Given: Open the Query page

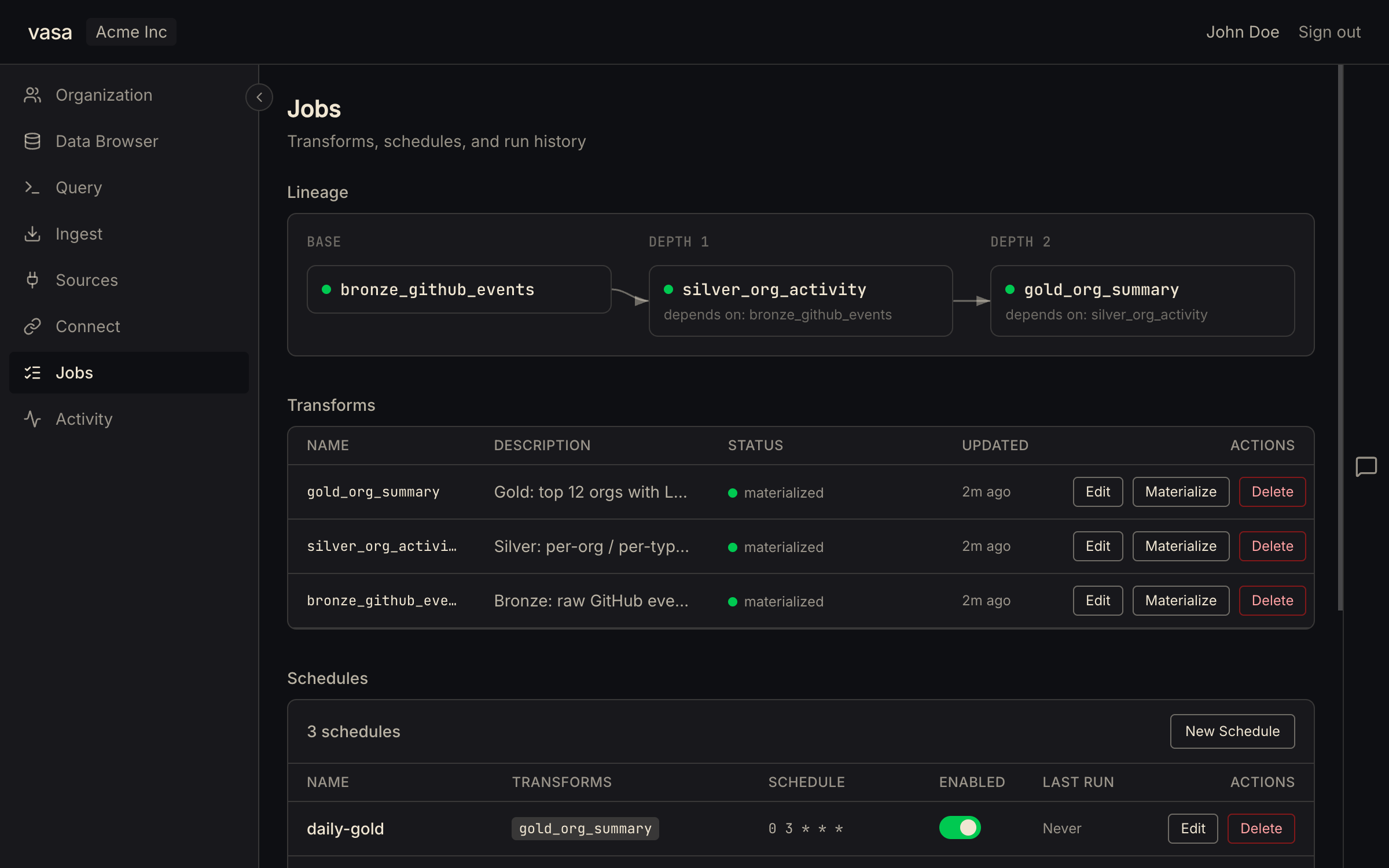Looking at the screenshot, I should click(x=129, y=187).
